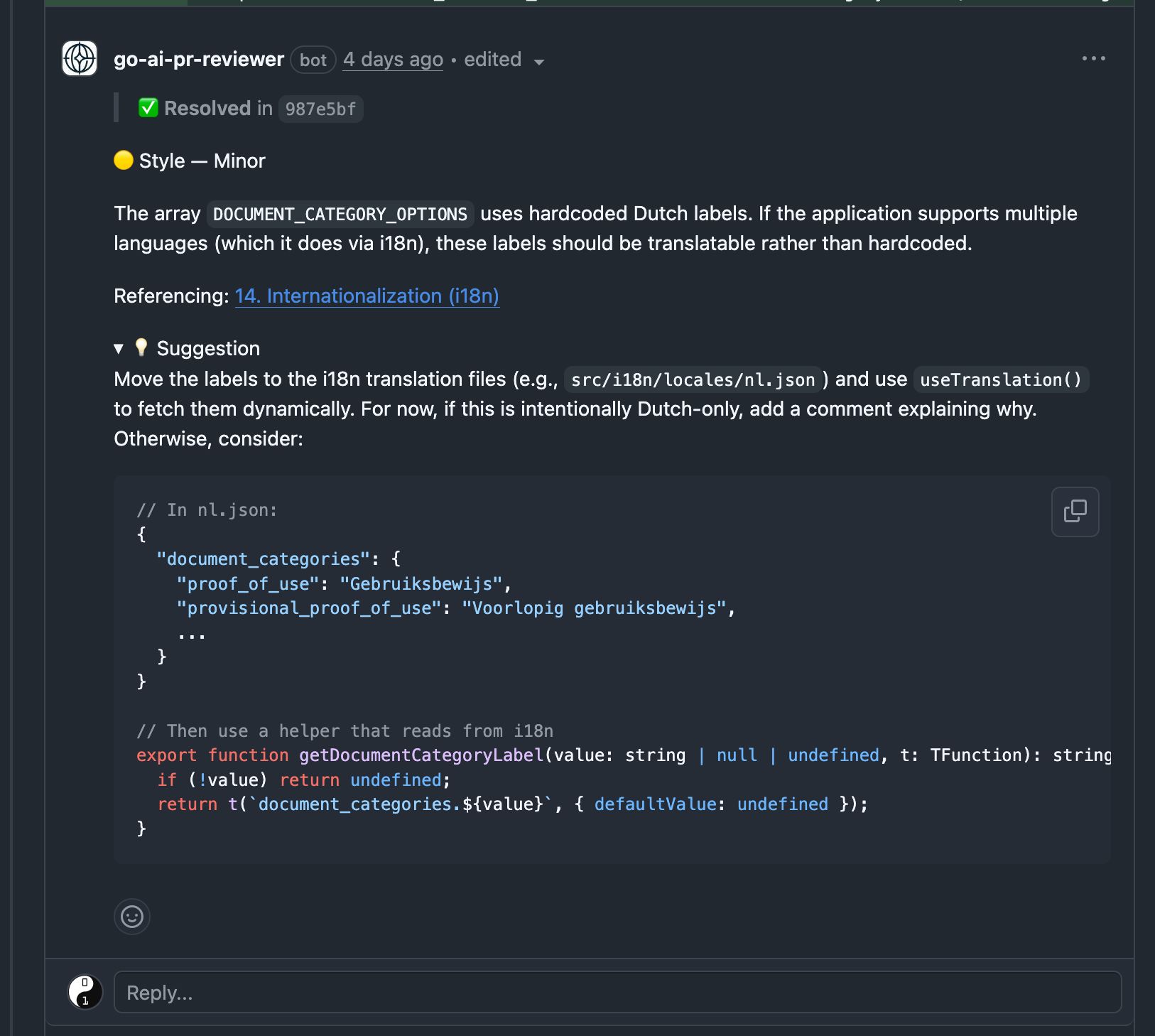Click the 4 days ago timestamp link
The height and width of the screenshot is (1036, 1155).
pos(392,59)
